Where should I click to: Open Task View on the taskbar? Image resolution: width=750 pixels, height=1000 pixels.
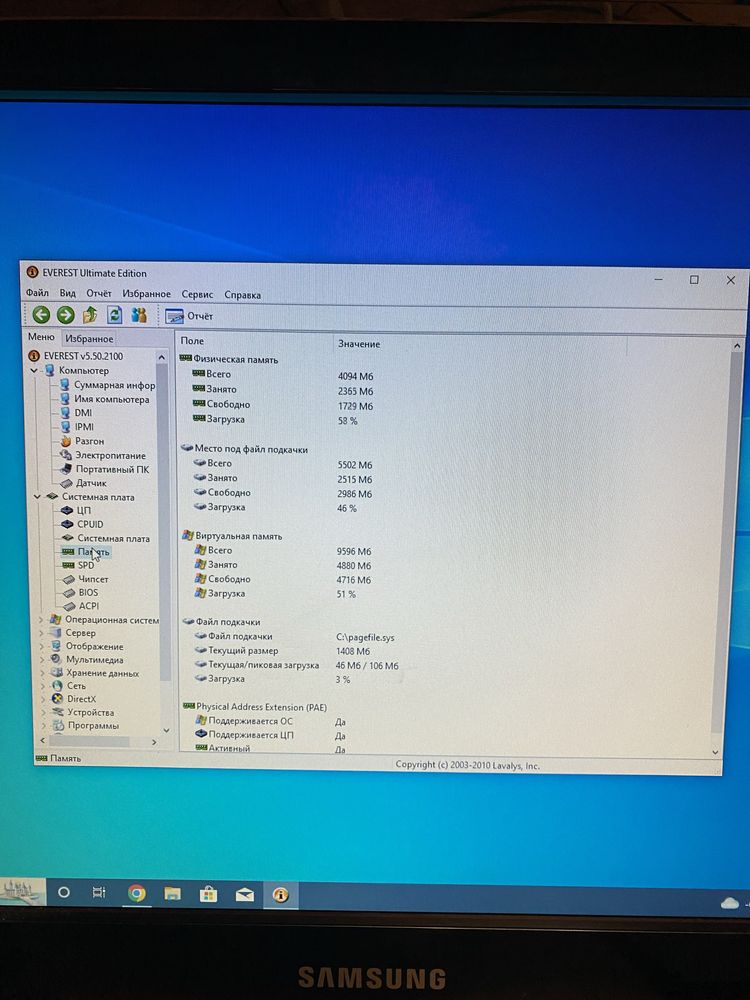pos(99,892)
